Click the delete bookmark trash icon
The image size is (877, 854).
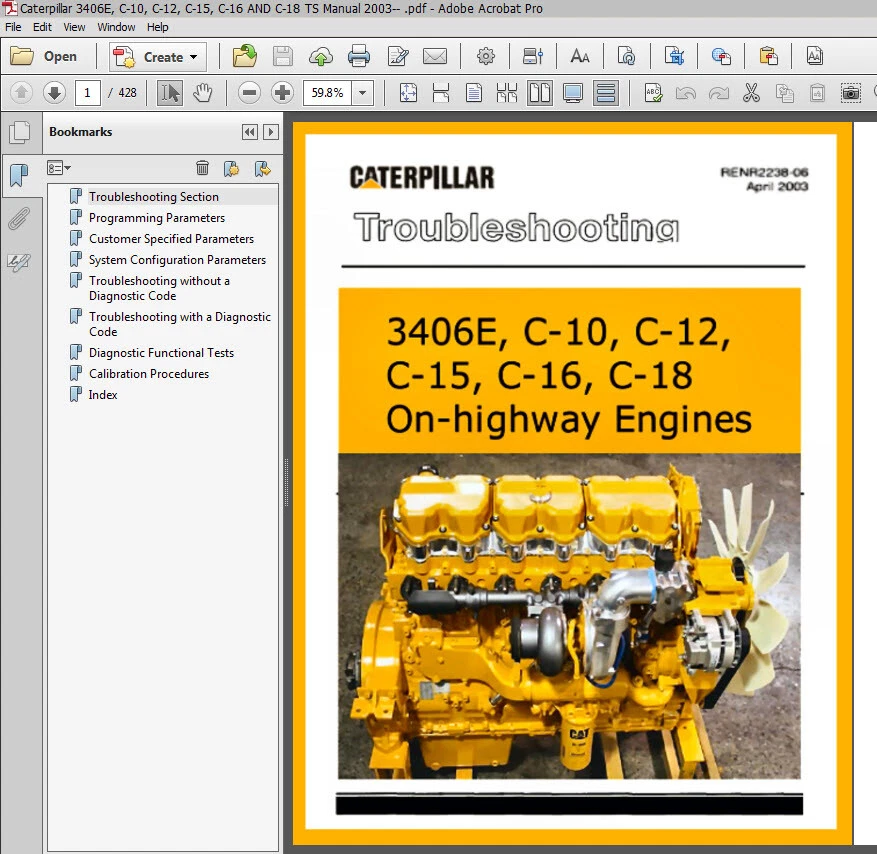[202, 168]
